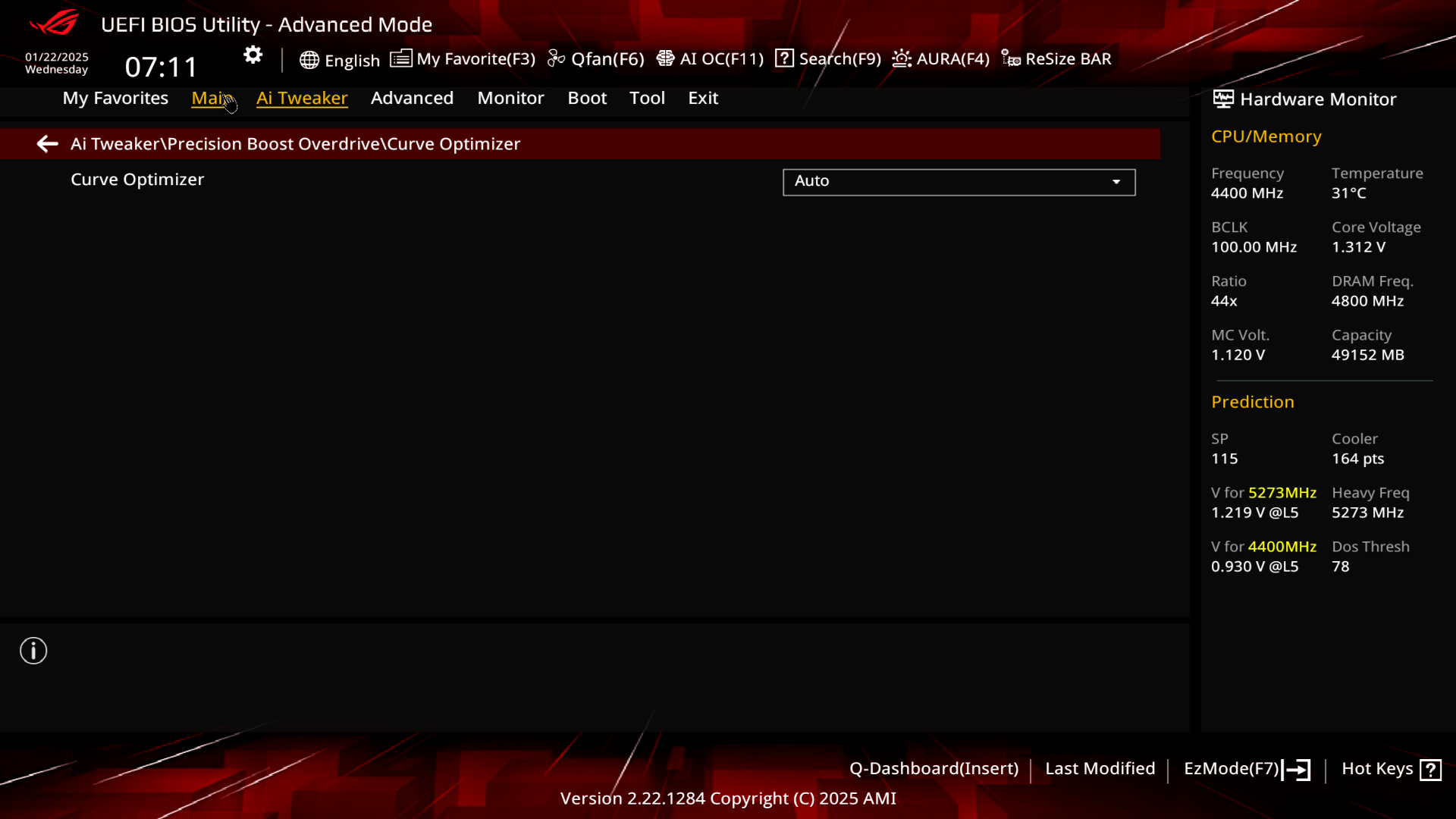Click My Favorites menu item
Viewport: 1456px width, 819px height.
coord(115,98)
